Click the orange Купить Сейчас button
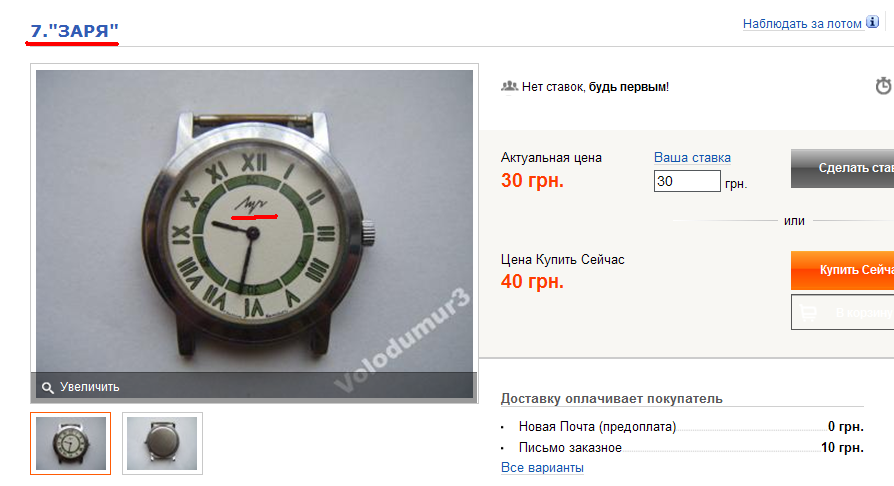The height and width of the screenshot is (486, 894). (843, 270)
